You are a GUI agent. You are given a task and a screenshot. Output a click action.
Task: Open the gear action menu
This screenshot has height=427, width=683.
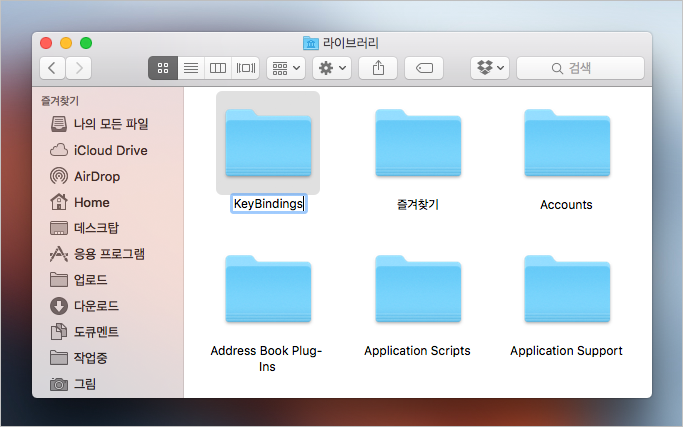[x=332, y=68]
